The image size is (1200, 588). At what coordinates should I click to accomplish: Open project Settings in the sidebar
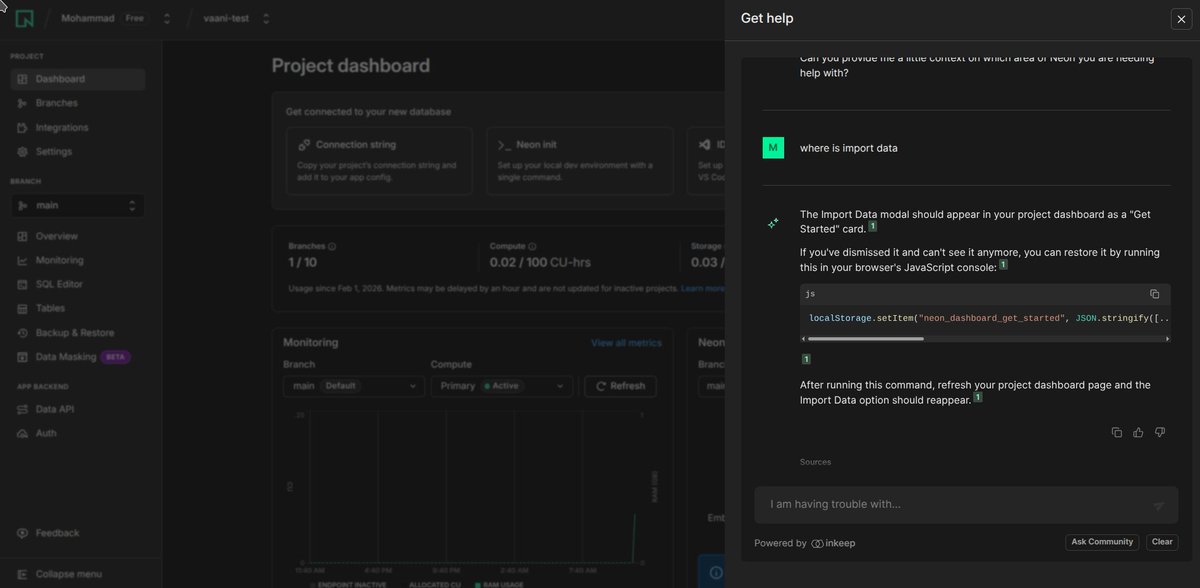click(77, 151)
